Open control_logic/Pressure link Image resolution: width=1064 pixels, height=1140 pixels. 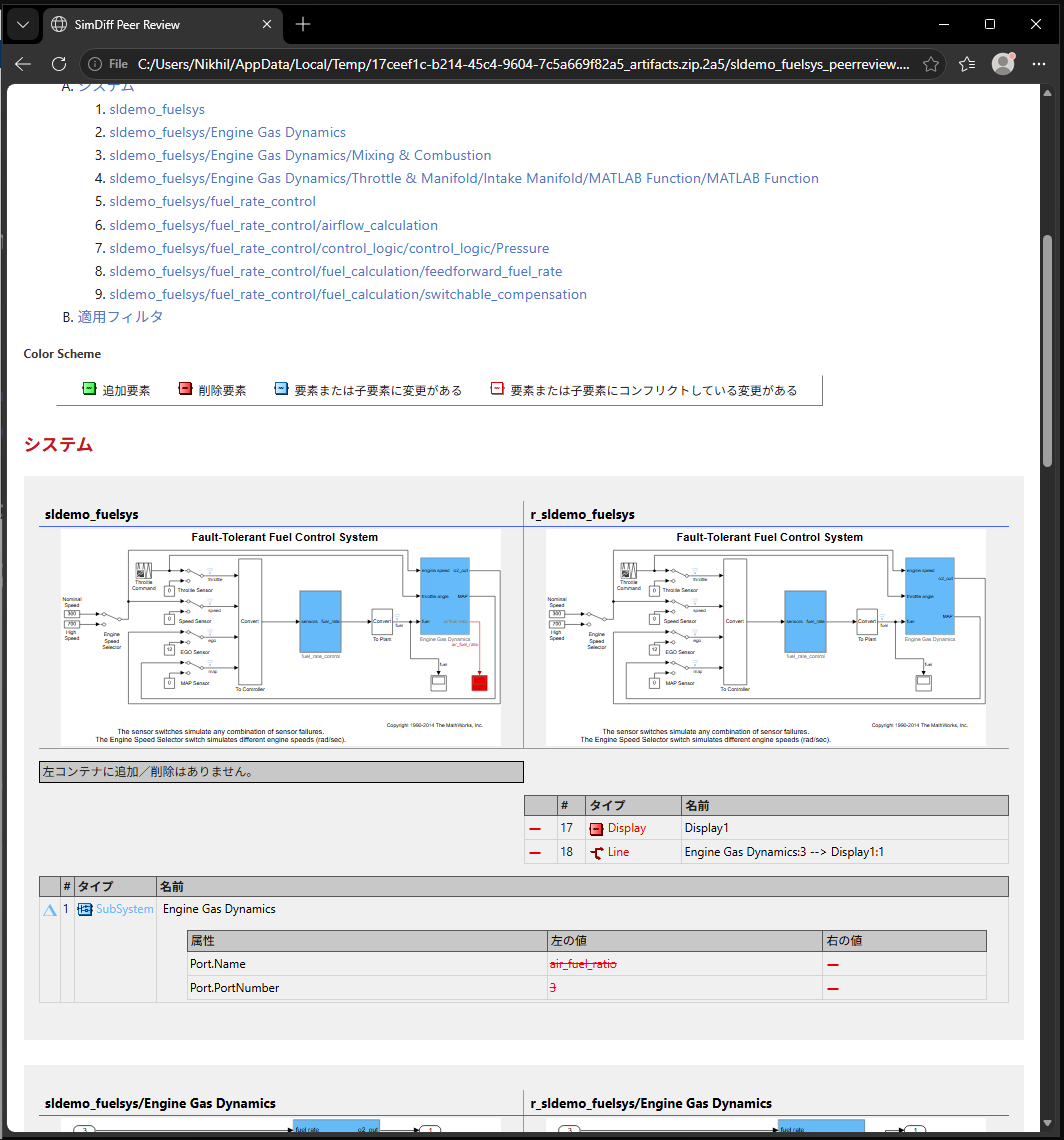329,249
